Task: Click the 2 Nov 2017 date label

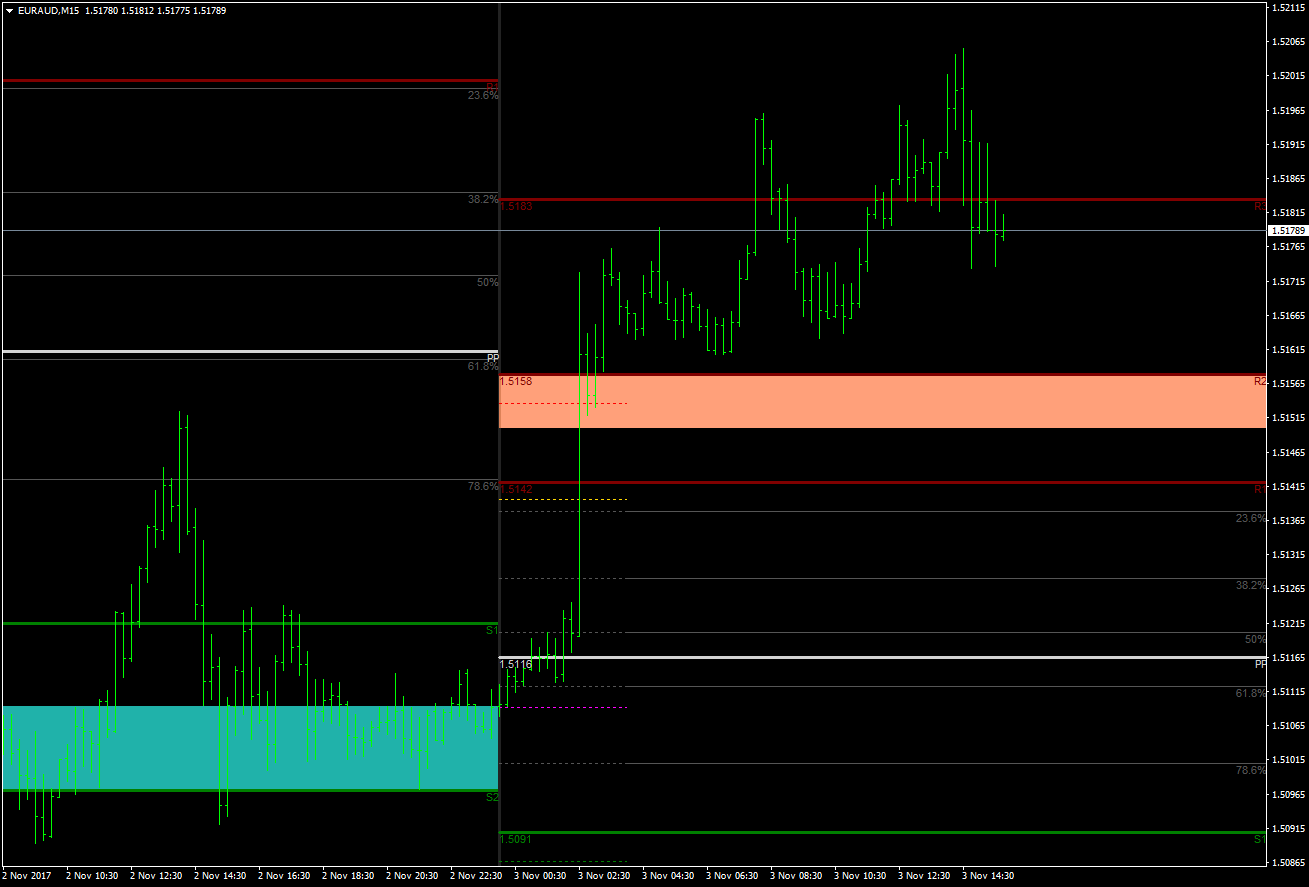Action: pyautogui.click(x=28, y=876)
